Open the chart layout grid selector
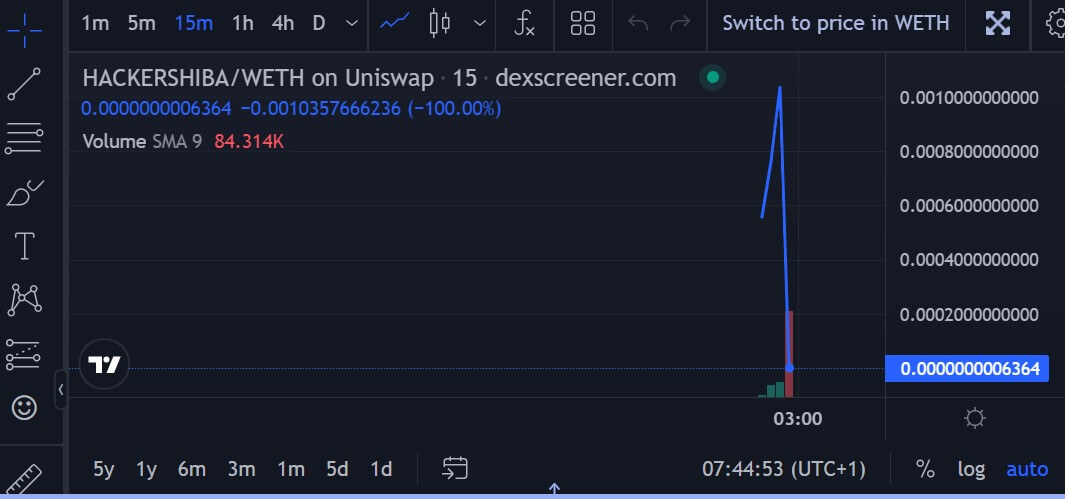 coord(583,23)
